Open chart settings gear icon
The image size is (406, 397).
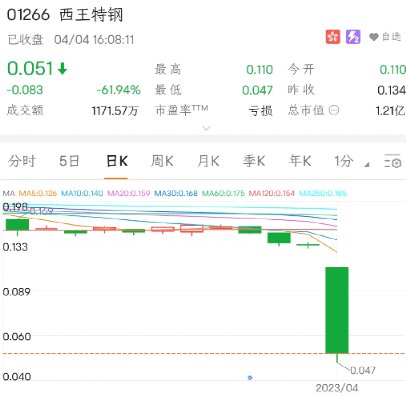click(392, 161)
